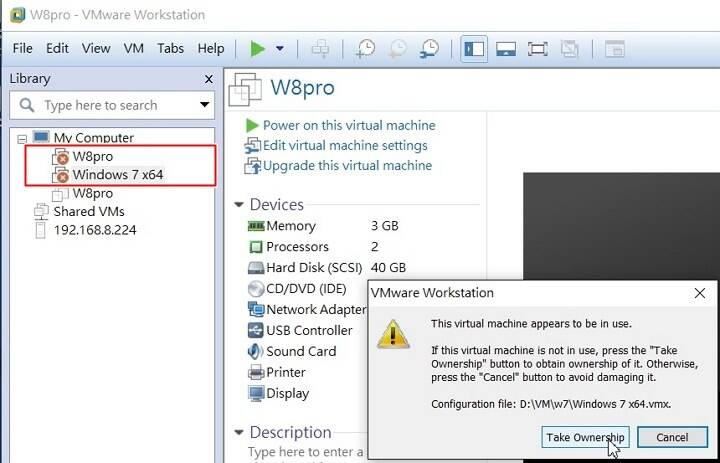Click the Display monitor icon

click(x=256, y=393)
